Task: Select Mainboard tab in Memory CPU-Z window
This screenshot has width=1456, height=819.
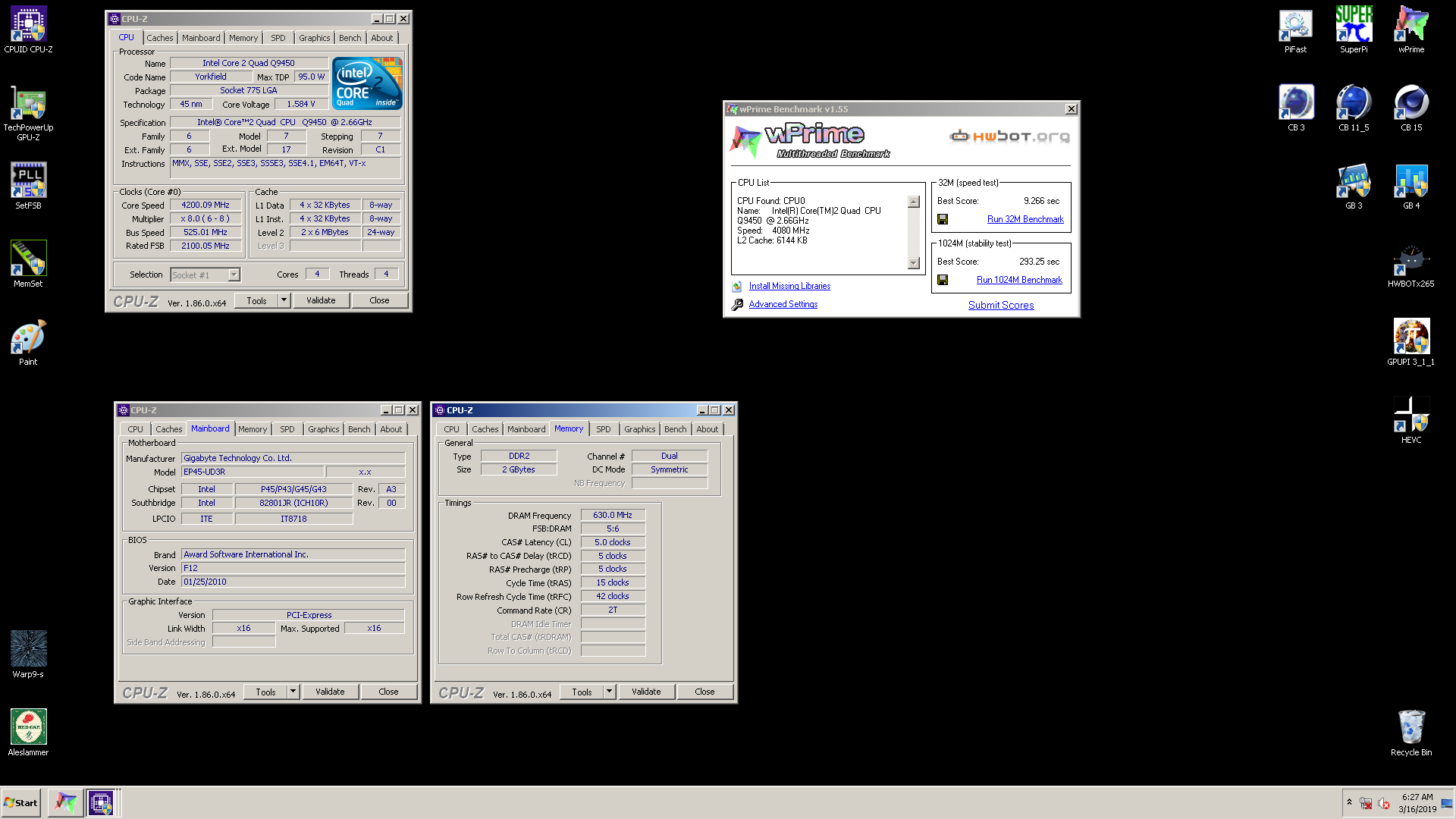Action: tap(526, 429)
